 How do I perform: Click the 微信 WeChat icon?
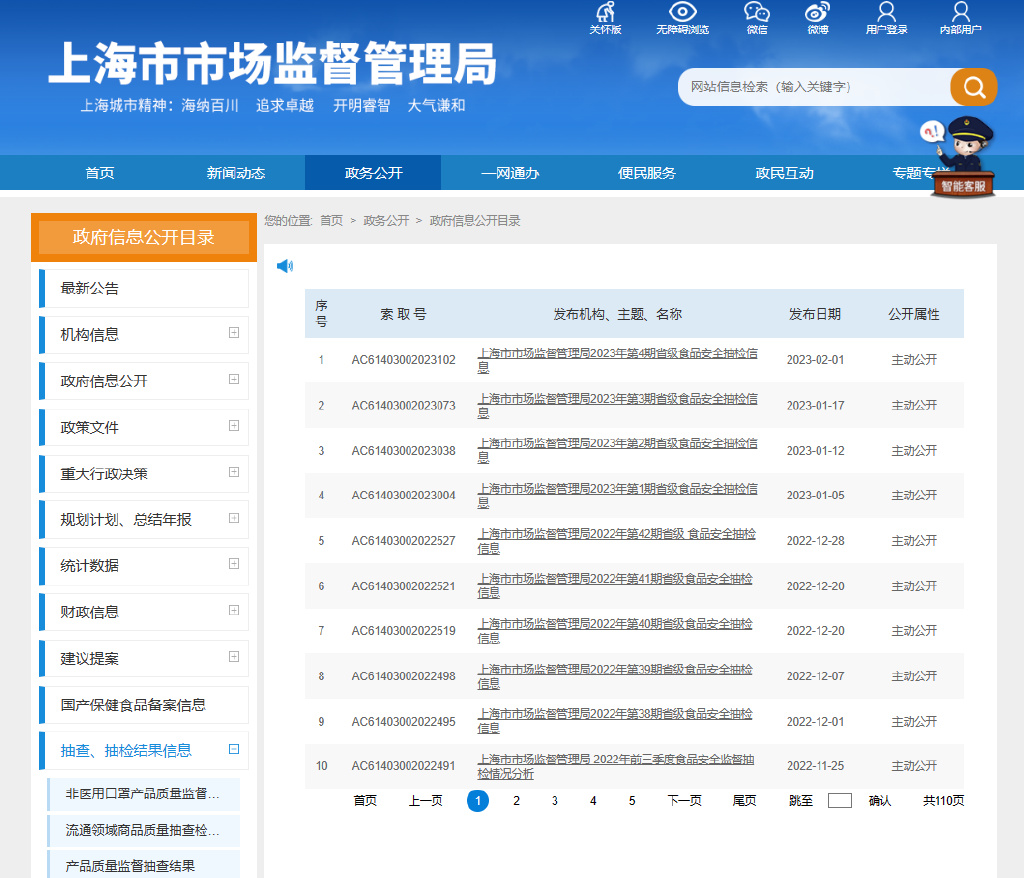[x=757, y=13]
